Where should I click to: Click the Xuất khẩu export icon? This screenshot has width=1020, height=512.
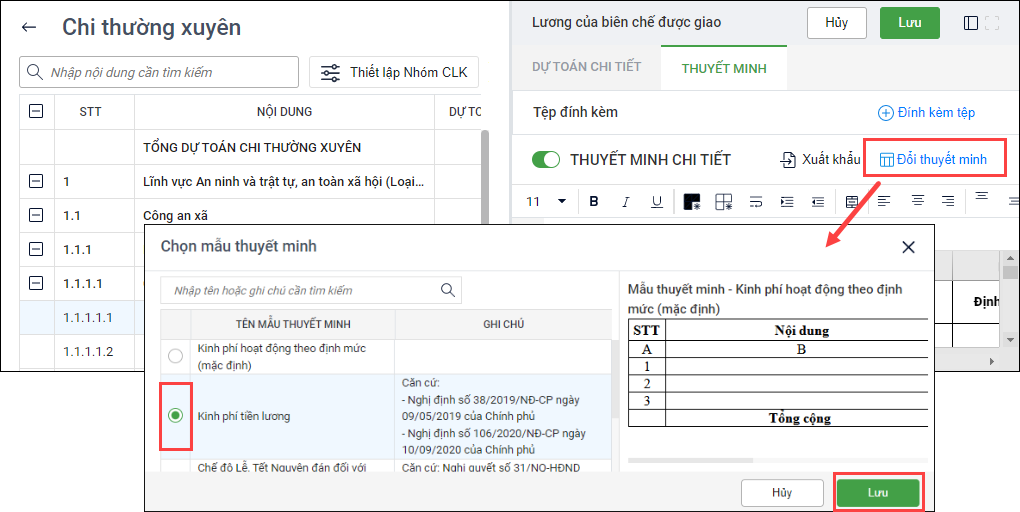[789, 160]
